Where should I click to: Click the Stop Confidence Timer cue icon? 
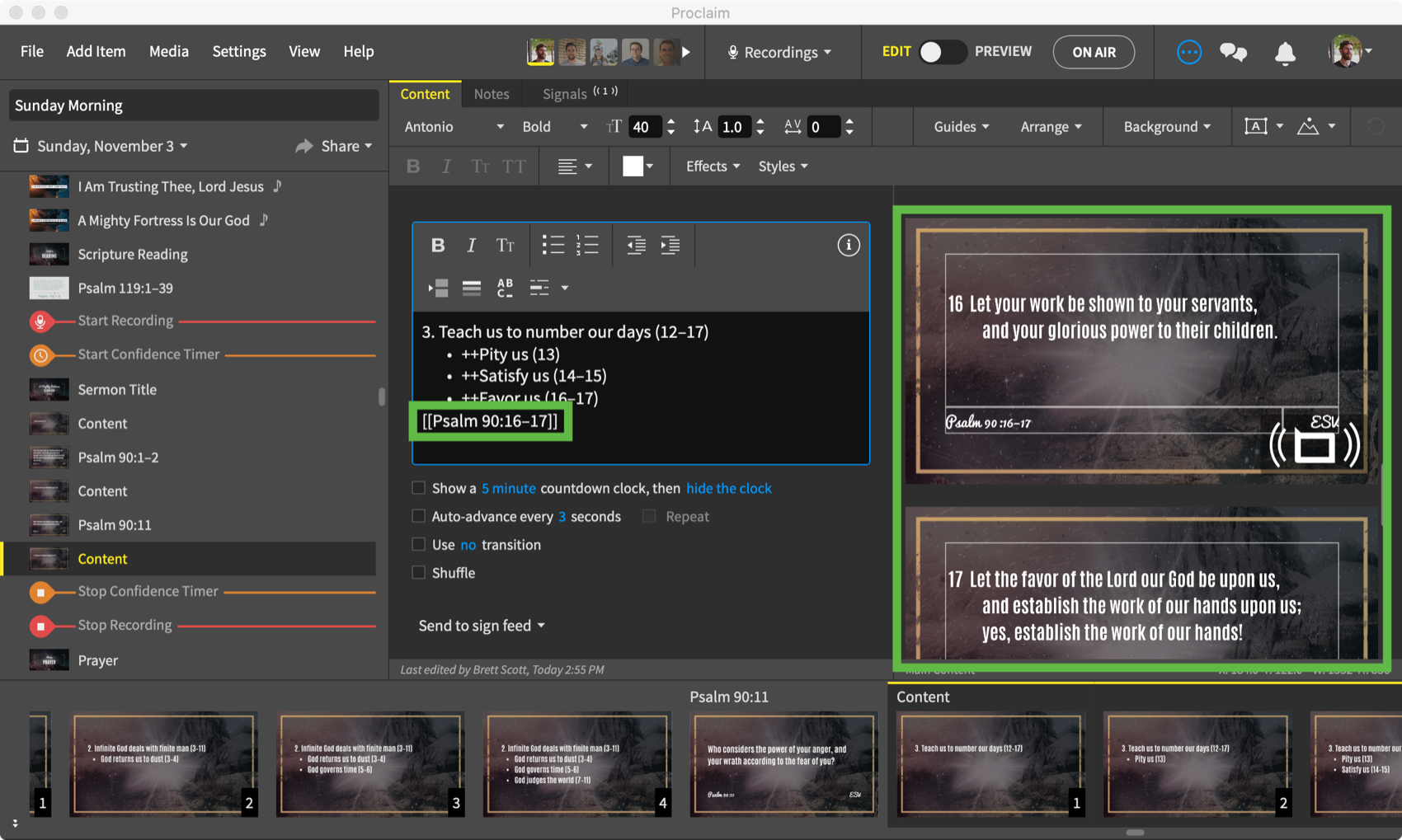pos(40,592)
